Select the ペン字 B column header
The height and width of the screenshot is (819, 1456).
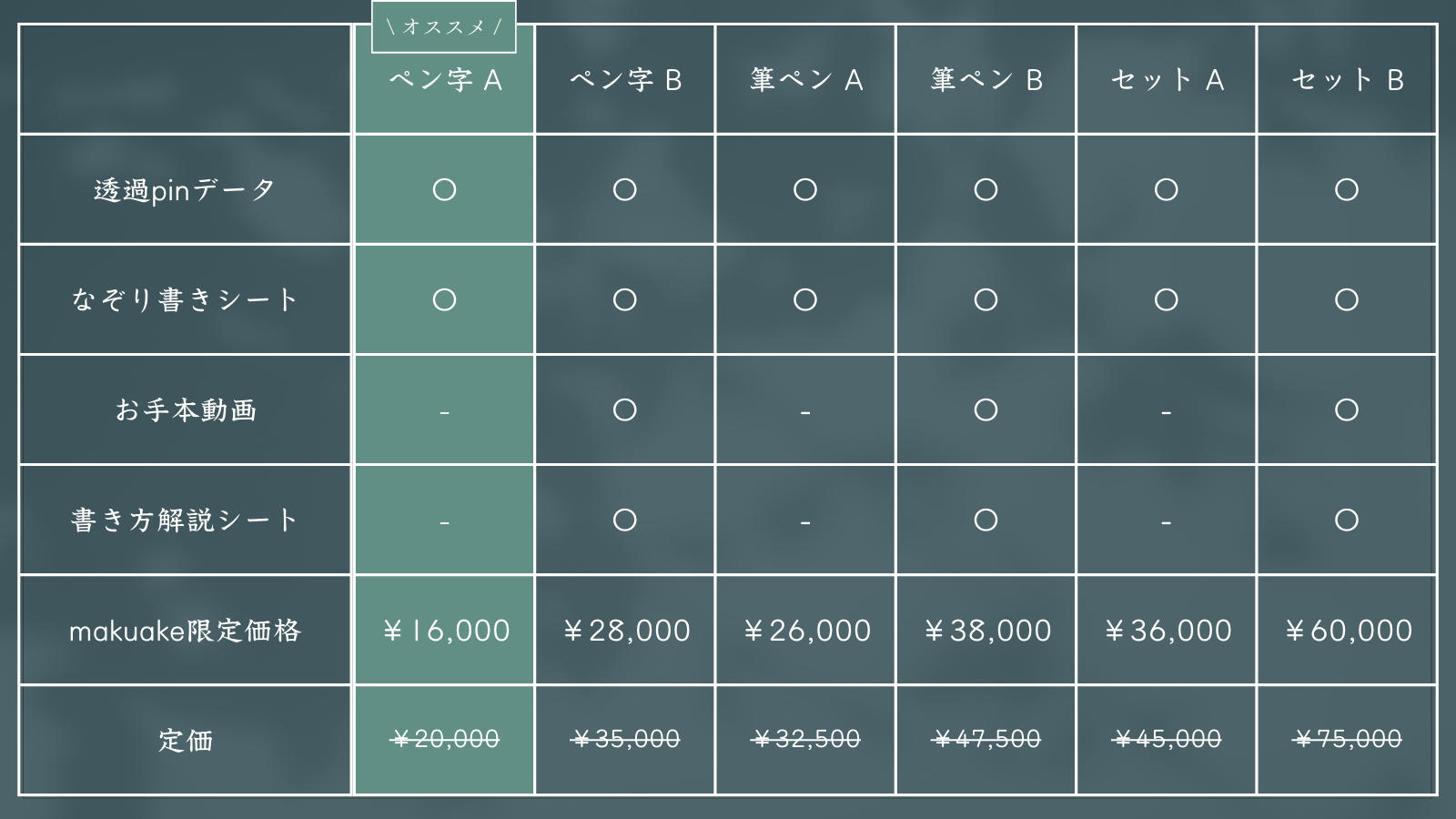pos(625,80)
